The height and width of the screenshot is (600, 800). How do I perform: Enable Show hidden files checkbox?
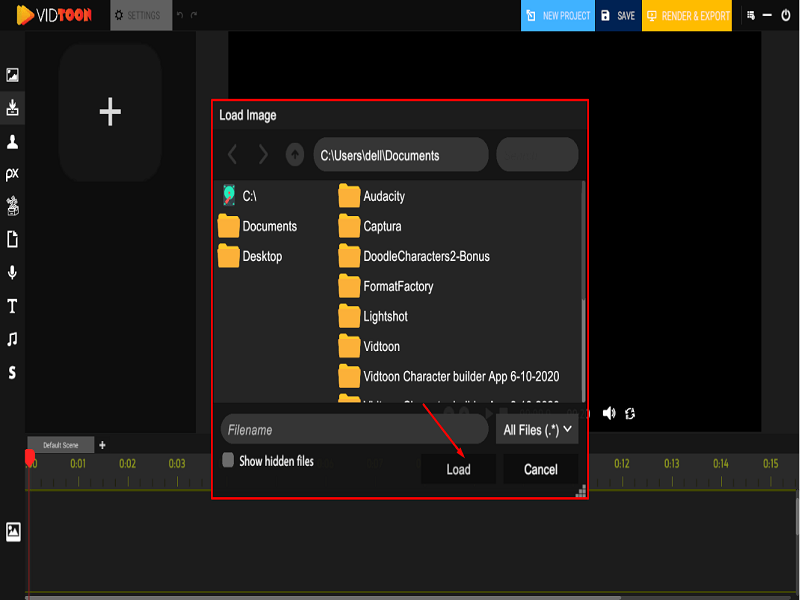coord(228,460)
